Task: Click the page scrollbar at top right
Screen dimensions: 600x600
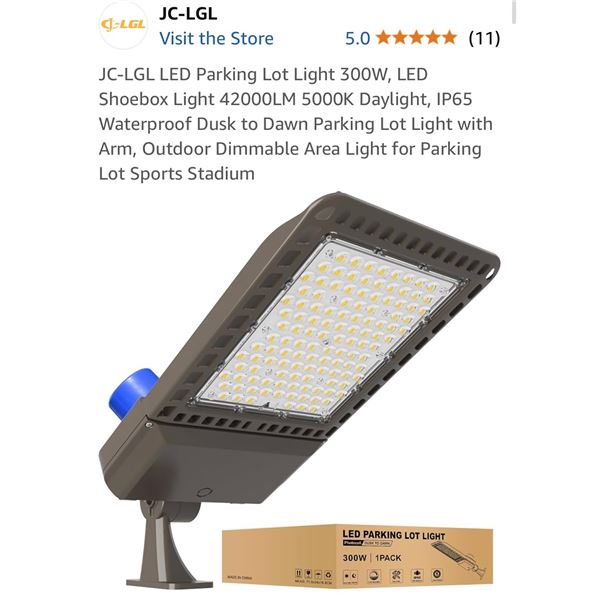Action: [514, 12]
